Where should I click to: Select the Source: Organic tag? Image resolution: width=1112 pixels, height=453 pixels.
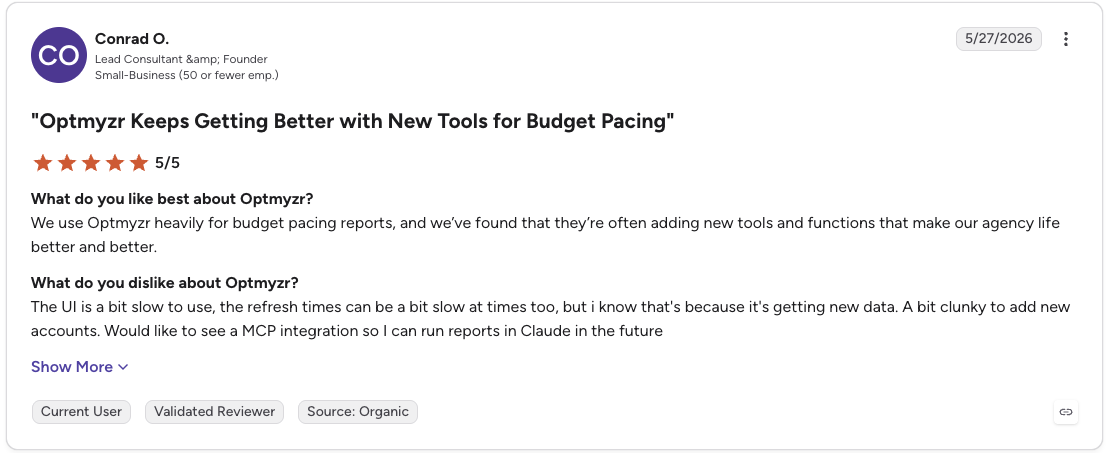tap(357, 412)
